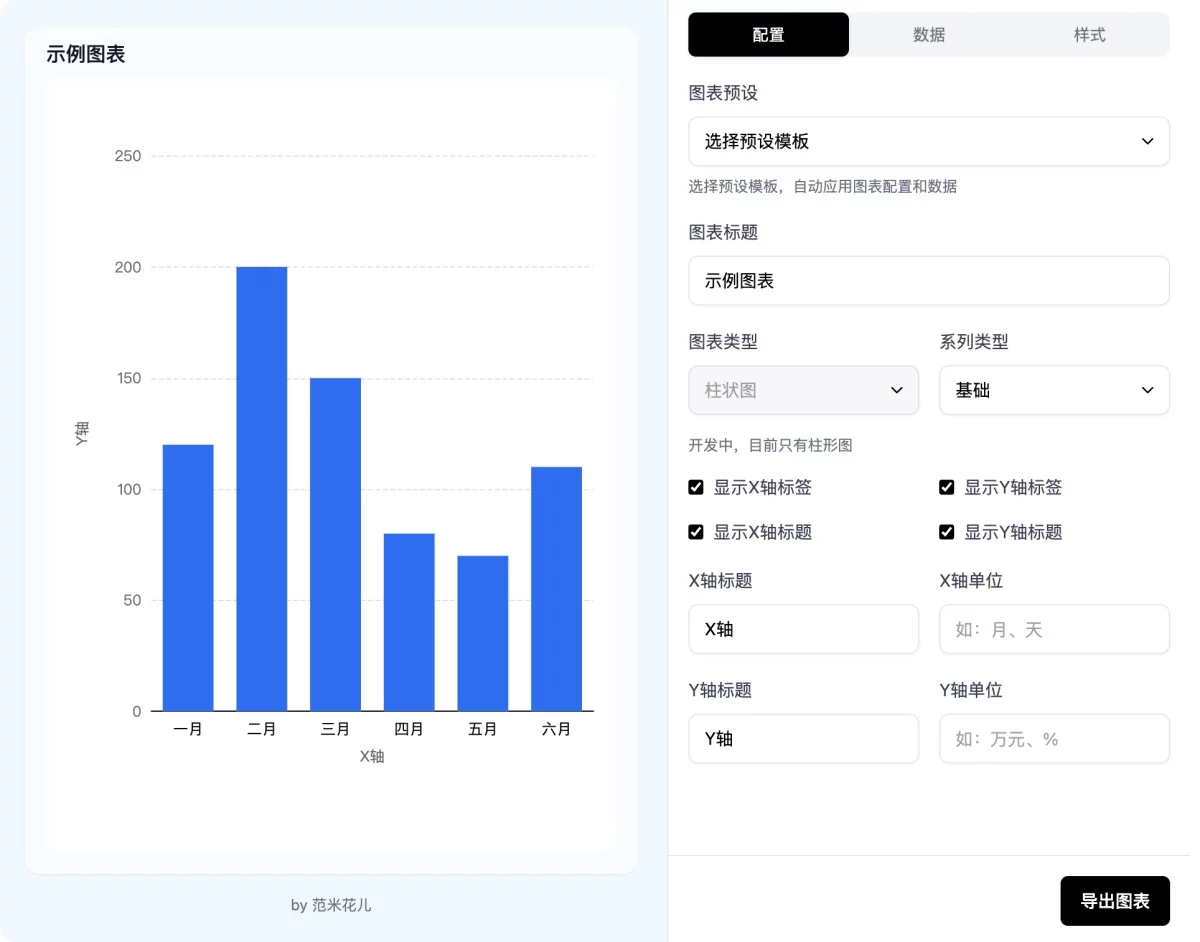The height and width of the screenshot is (942, 1200).
Task: Disable 显示Y轴标题
Action: click(946, 532)
